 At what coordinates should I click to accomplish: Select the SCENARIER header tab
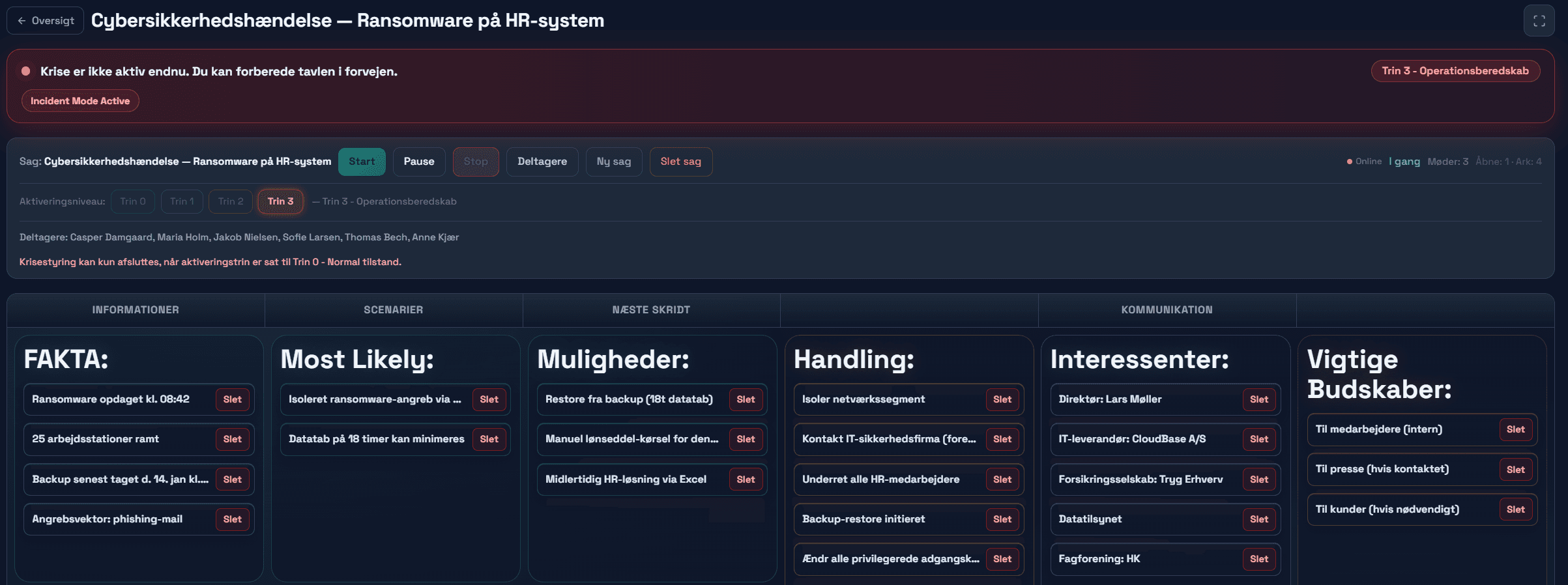pos(393,310)
